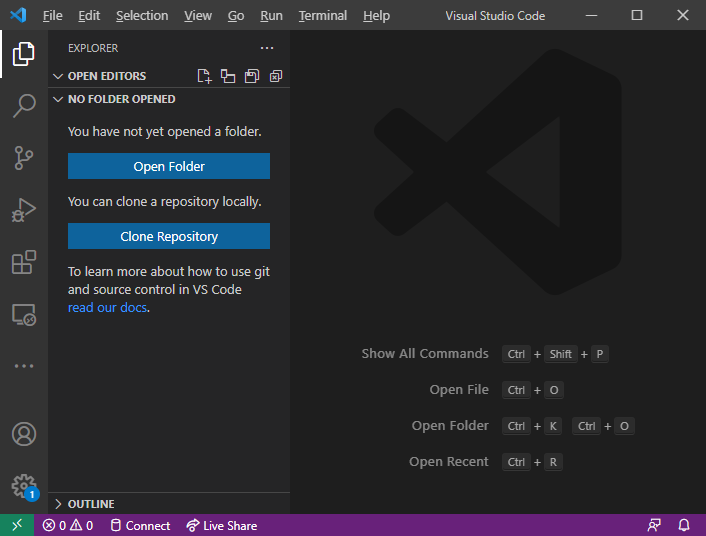Viewport: 706px width, 536px height.
Task: Close the Visual Studio Code window
Action: pos(683,15)
